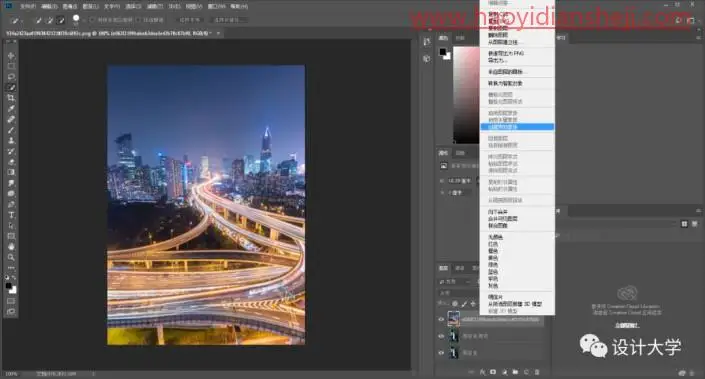Click the add layer style fx icon
Viewport: 705px width, 379px height.
[482, 372]
